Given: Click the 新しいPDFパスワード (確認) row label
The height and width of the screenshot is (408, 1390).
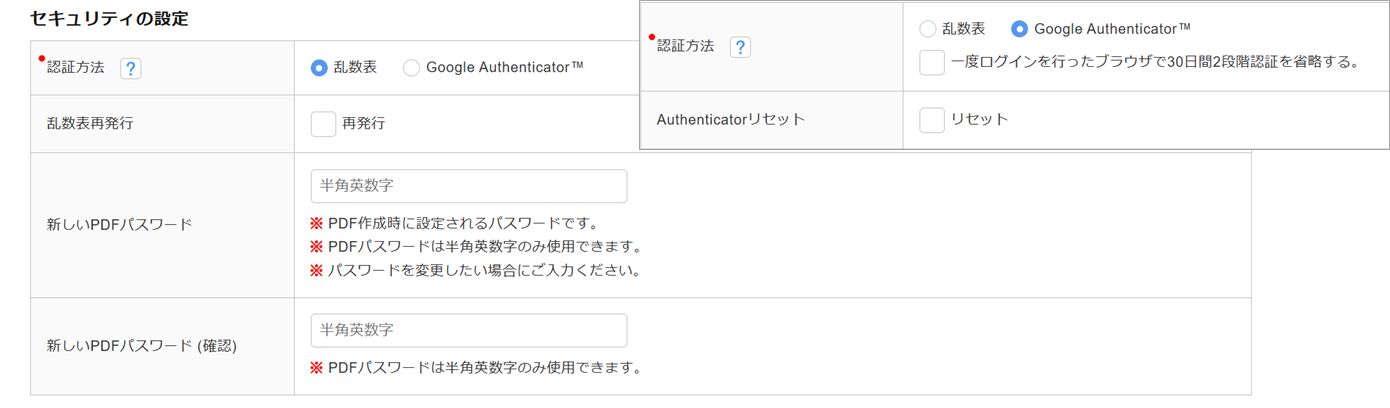Looking at the screenshot, I should [x=141, y=346].
